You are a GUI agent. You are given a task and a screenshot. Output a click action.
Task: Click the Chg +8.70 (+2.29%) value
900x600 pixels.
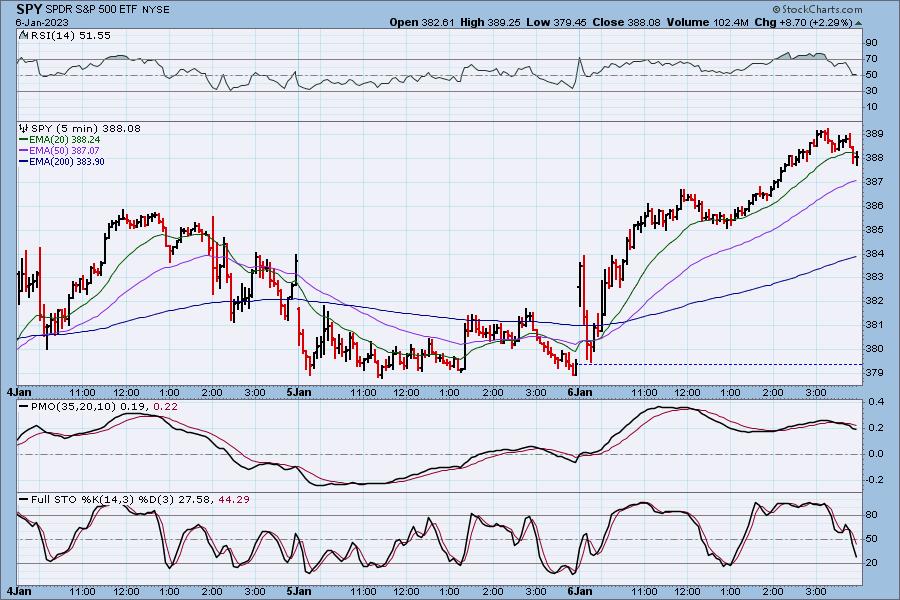(804, 22)
